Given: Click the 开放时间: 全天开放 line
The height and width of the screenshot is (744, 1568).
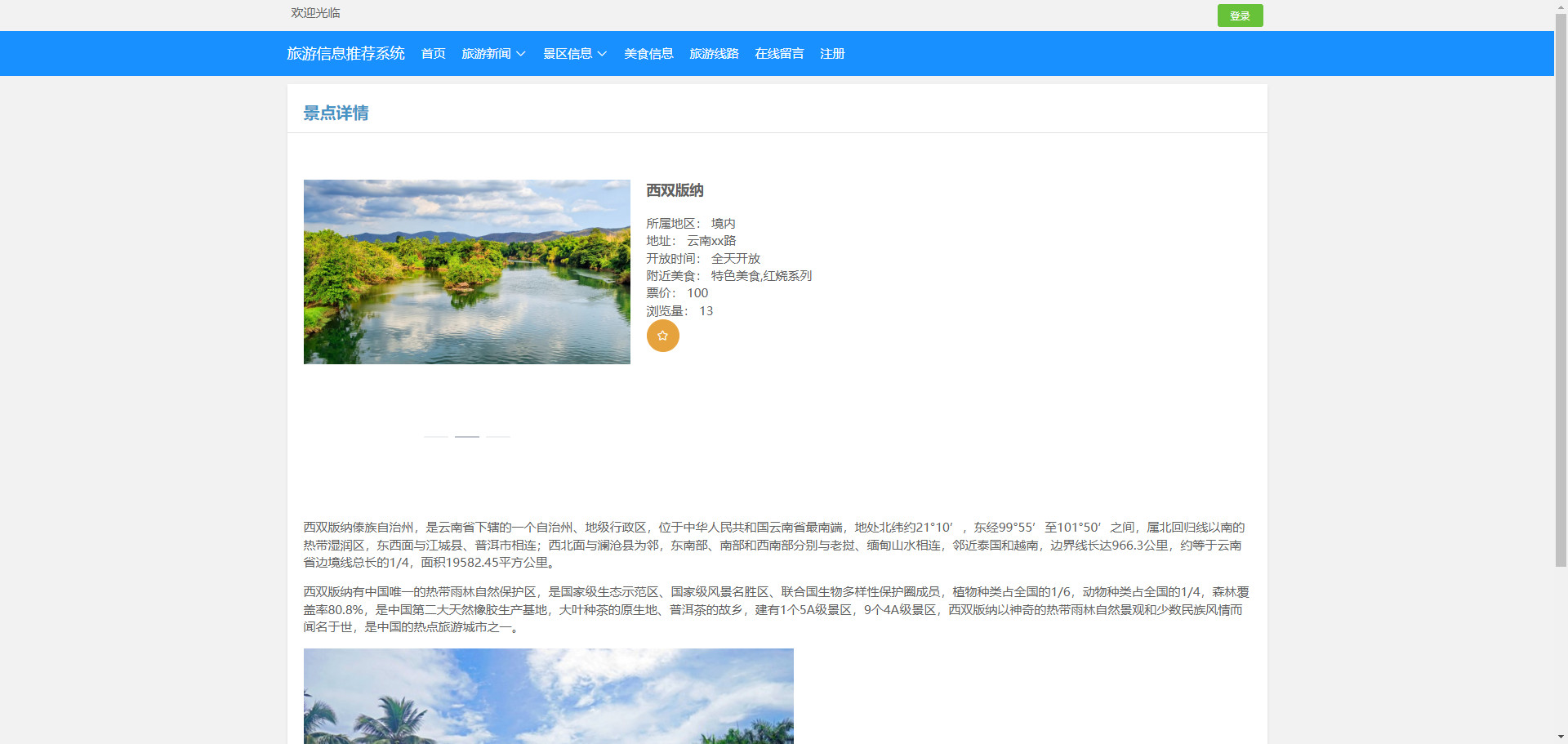Looking at the screenshot, I should click(x=703, y=258).
